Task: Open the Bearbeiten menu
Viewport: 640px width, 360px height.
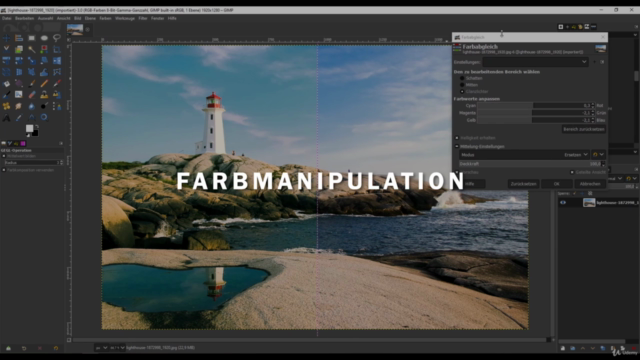Action: 24,18
